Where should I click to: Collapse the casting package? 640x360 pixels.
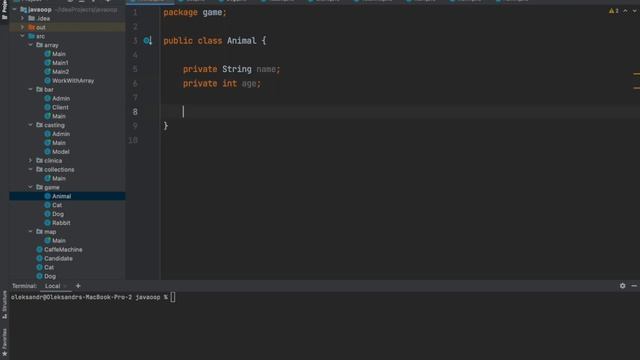coord(31,125)
